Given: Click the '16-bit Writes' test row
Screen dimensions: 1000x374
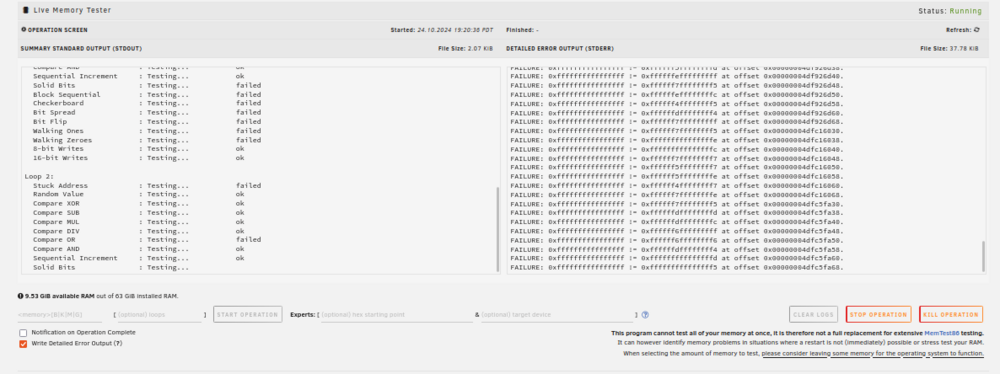Looking at the screenshot, I should coord(138,158).
